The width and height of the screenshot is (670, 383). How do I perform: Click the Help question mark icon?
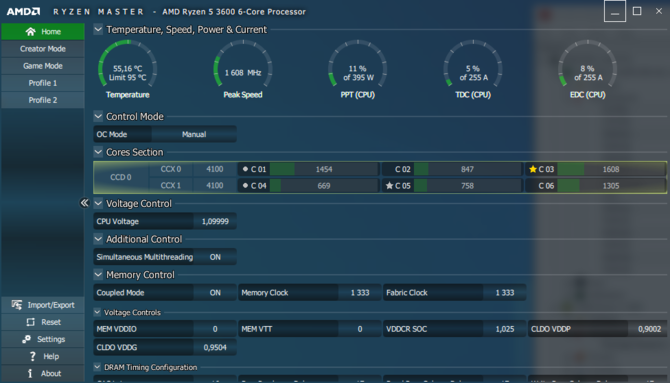point(32,356)
